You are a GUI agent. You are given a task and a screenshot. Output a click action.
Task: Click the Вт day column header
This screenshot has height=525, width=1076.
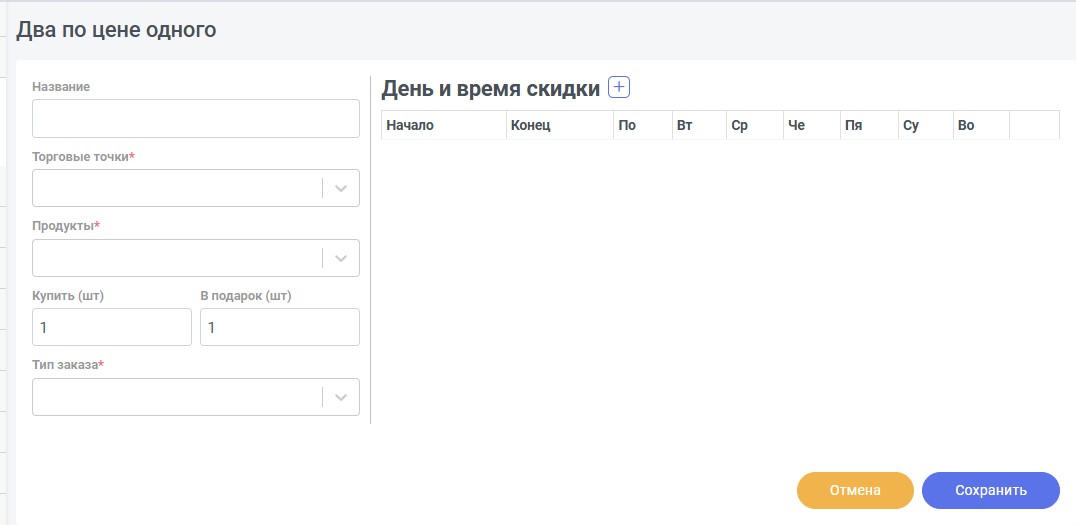pos(699,126)
